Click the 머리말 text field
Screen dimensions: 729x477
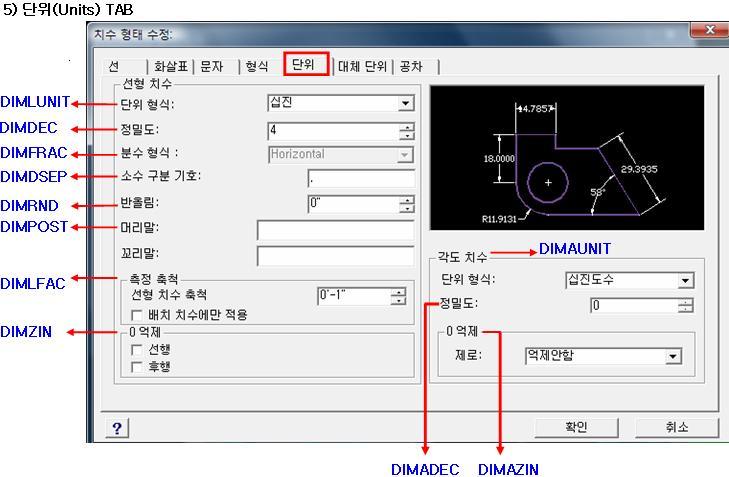(x=335, y=230)
